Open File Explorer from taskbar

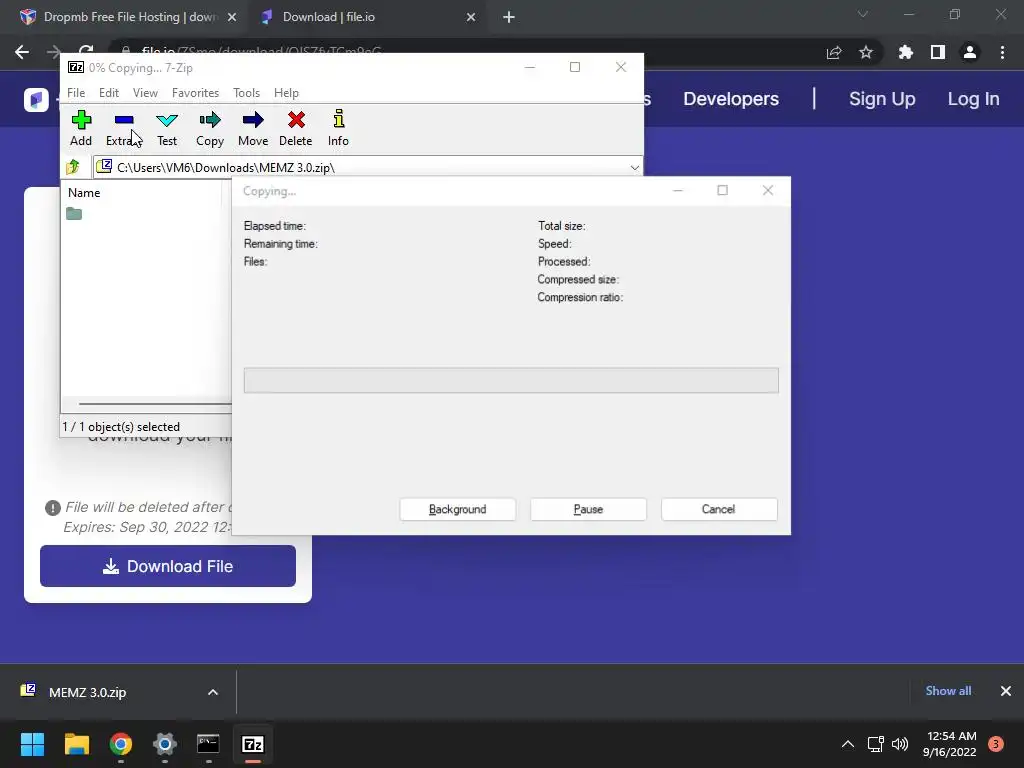(x=76, y=744)
